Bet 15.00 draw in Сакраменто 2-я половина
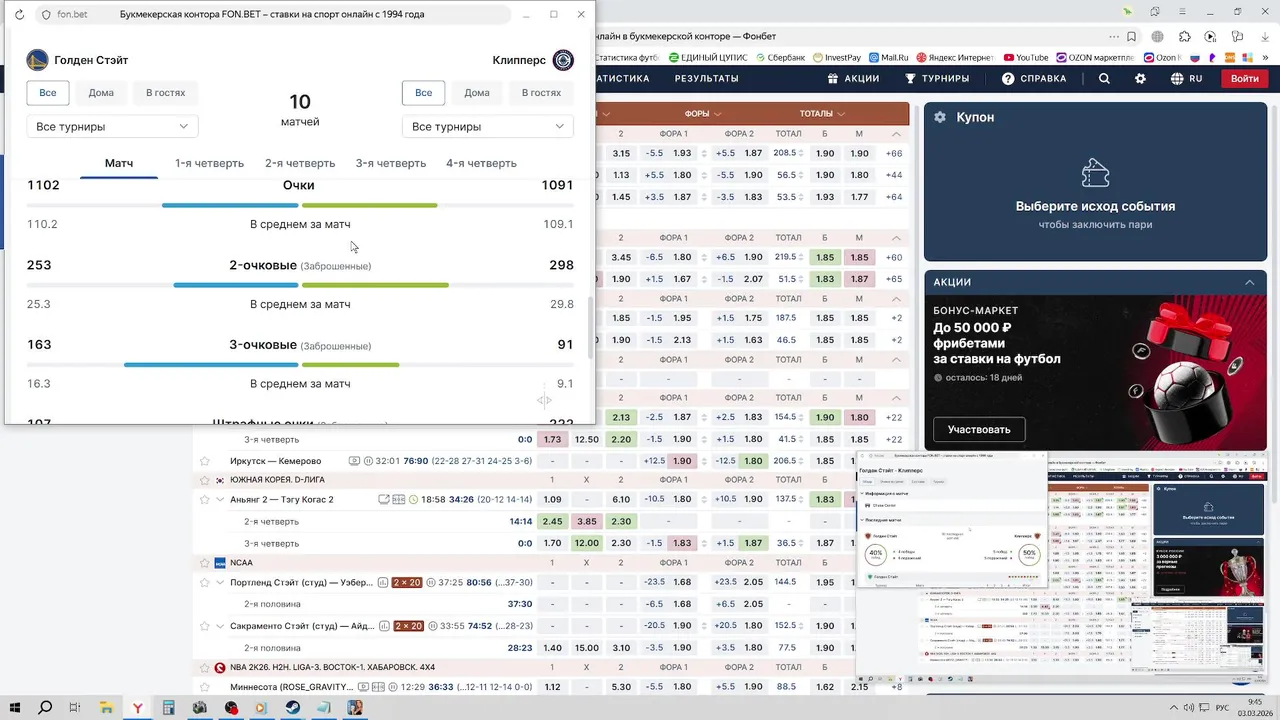The height and width of the screenshot is (720, 1280). [587, 648]
